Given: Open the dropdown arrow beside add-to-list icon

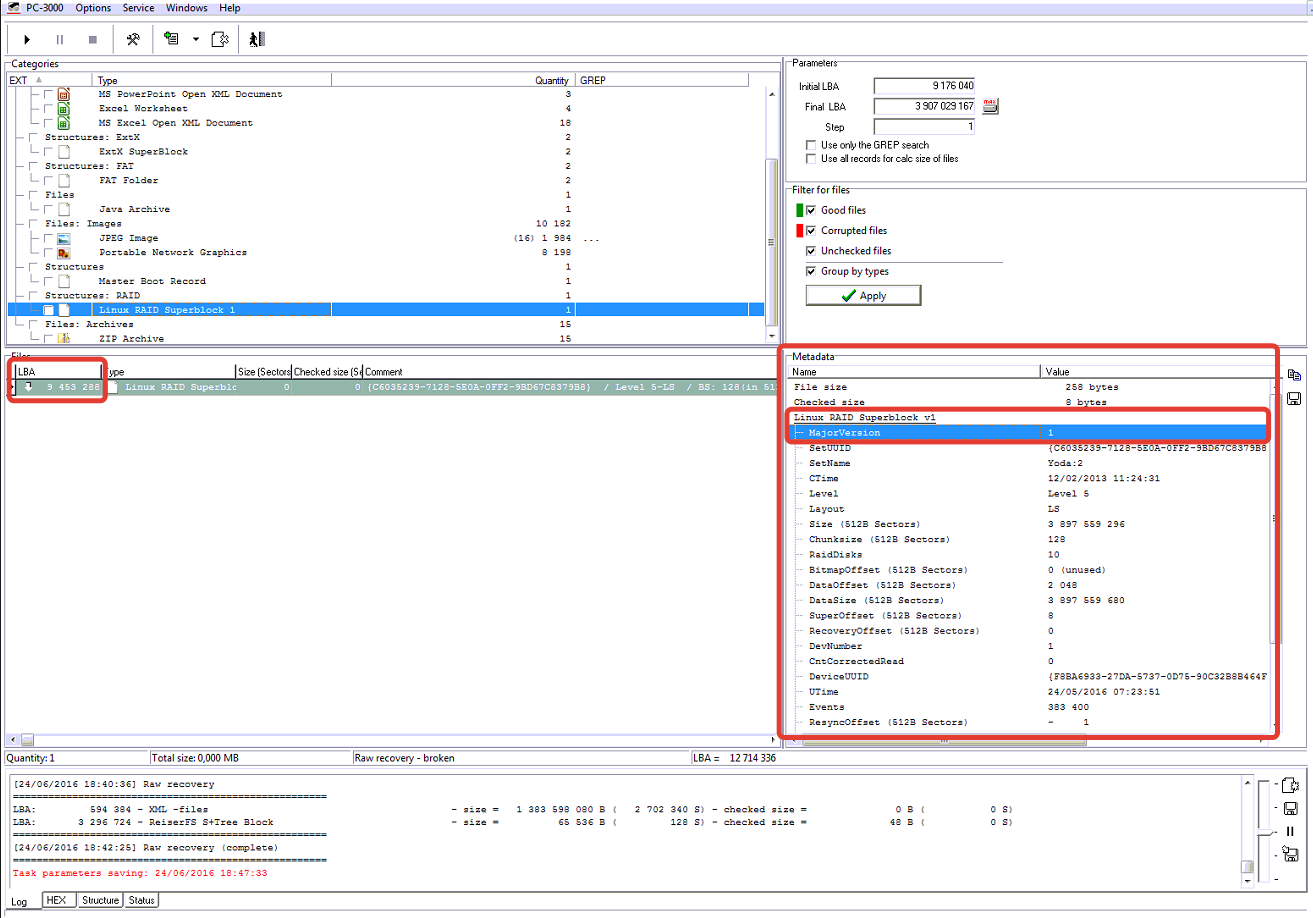Looking at the screenshot, I should click(196, 40).
